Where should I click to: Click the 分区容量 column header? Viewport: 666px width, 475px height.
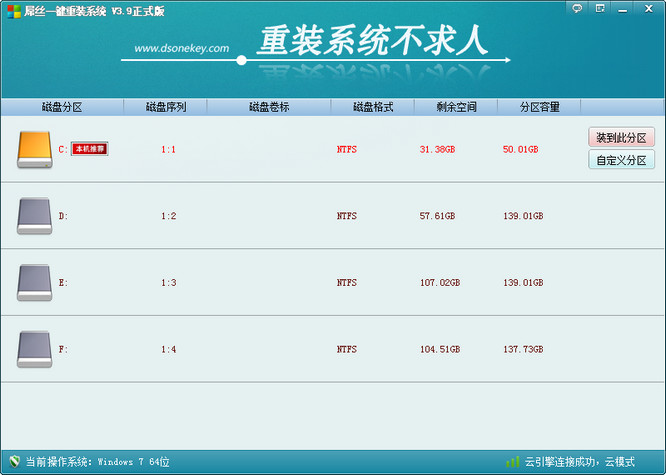point(539,107)
